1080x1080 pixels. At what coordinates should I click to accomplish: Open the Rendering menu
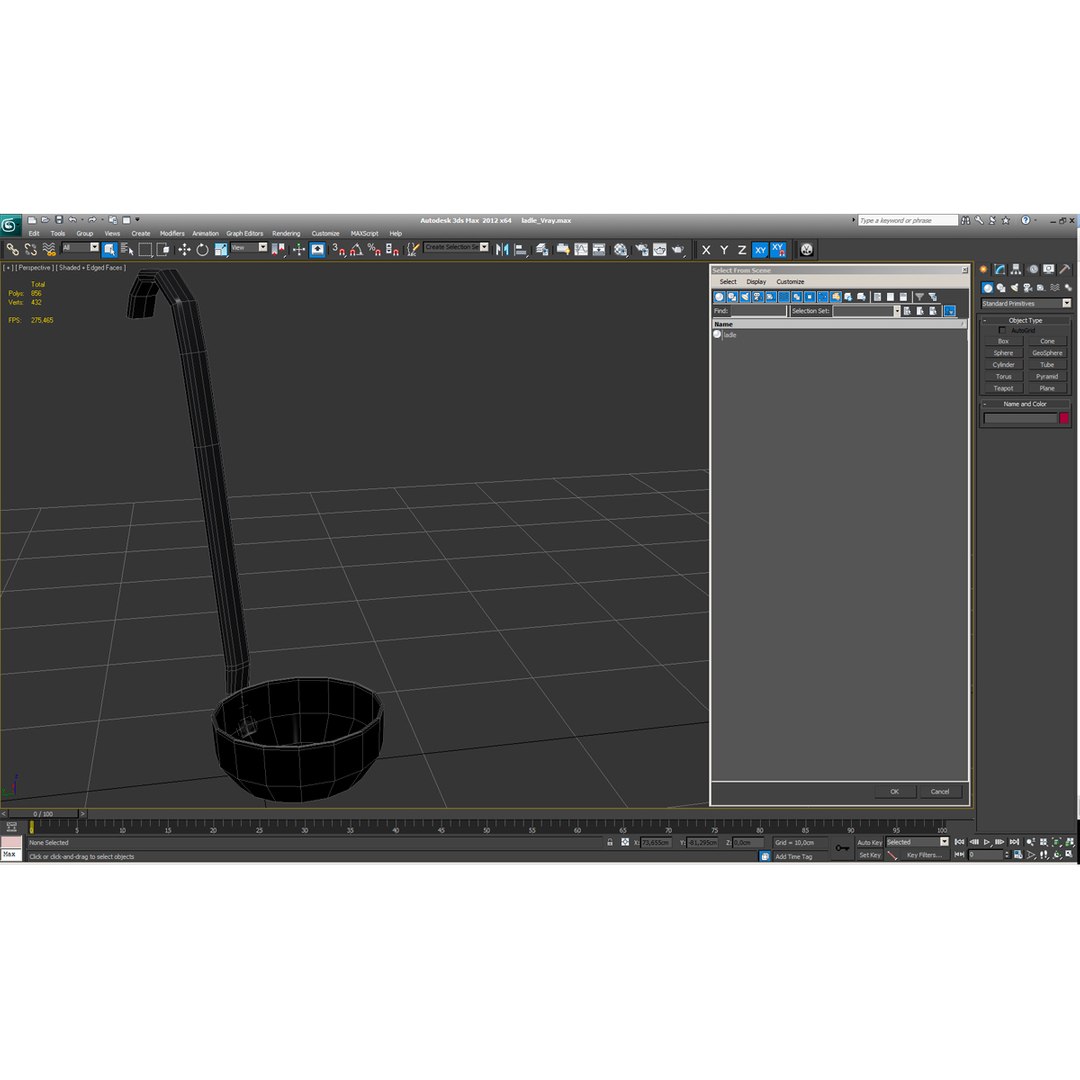[286, 233]
